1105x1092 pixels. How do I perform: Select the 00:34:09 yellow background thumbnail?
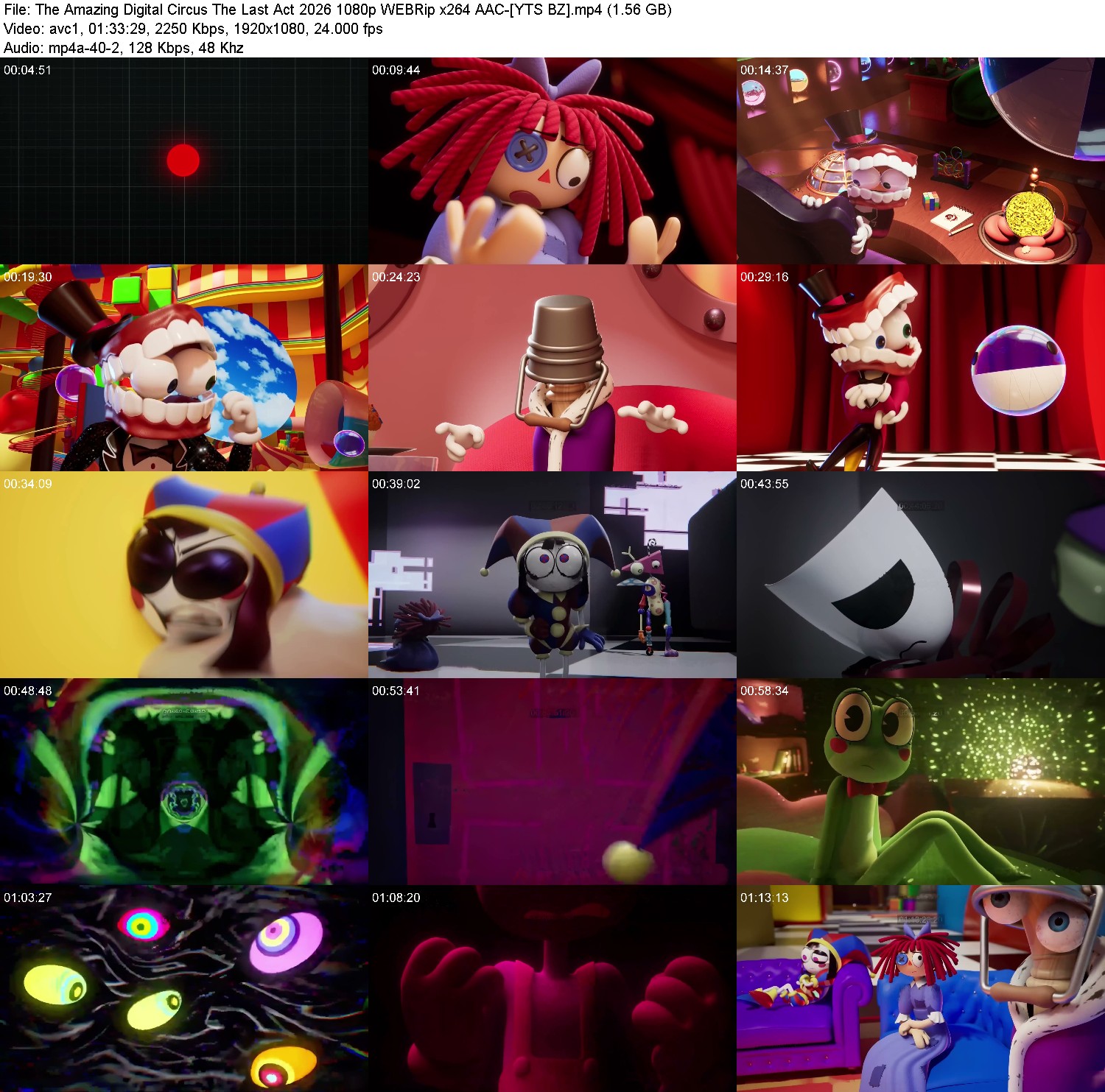(184, 574)
